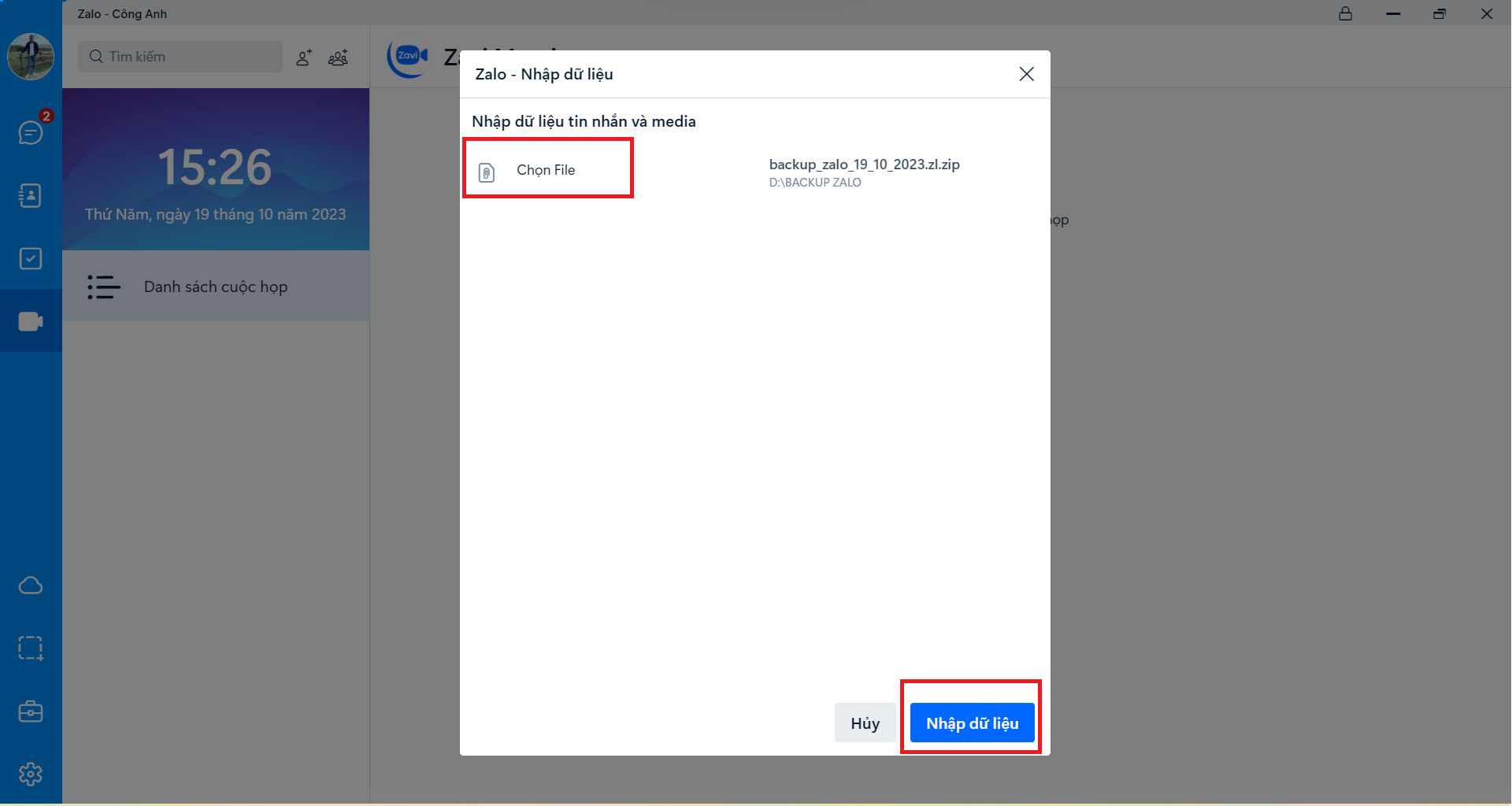
Task: Click the Tìm kiếm search field
Action: (180, 57)
